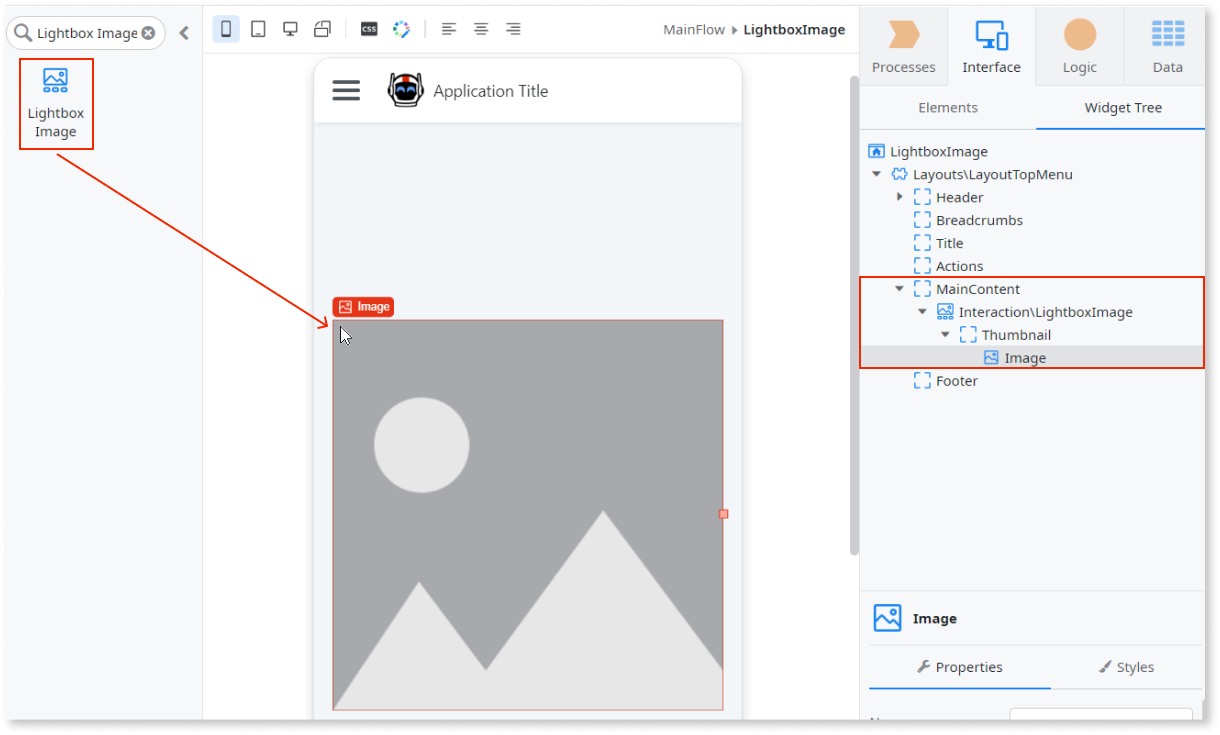Apply right alignment from the toolbar

pyautogui.click(x=513, y=28)
